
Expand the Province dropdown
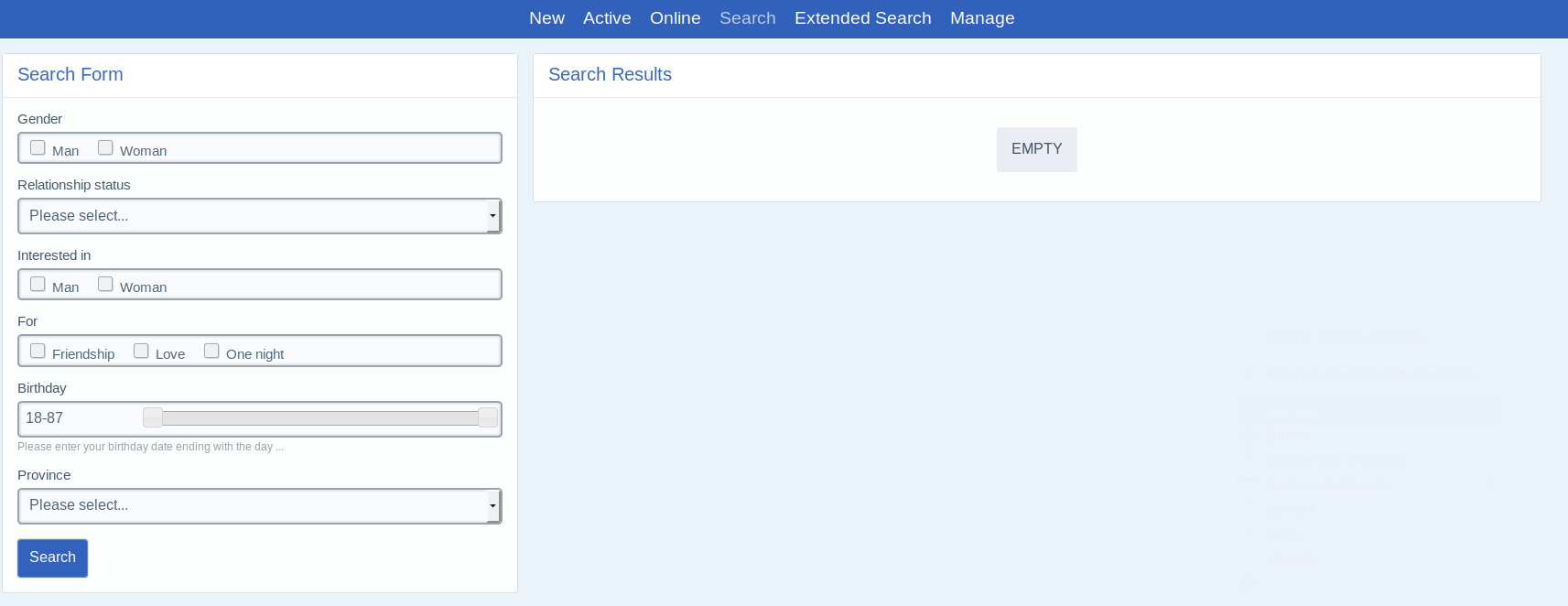pos(259,505)
